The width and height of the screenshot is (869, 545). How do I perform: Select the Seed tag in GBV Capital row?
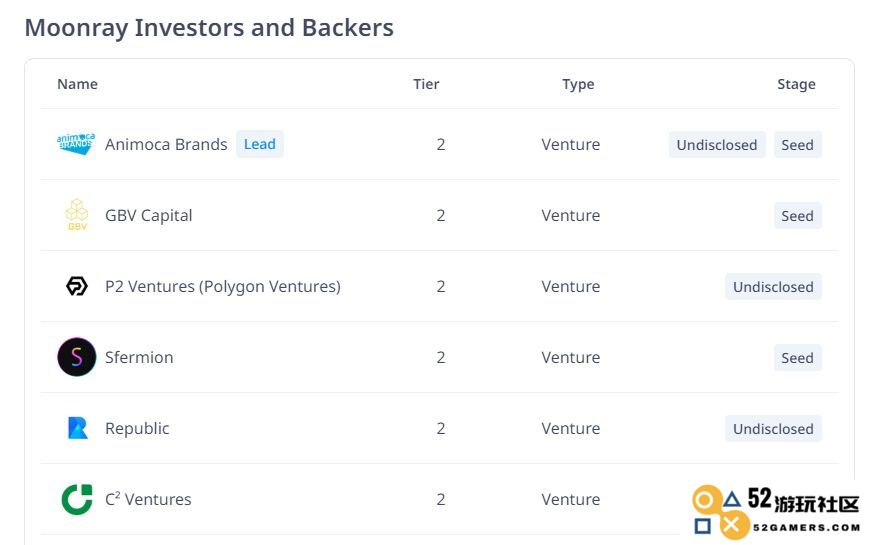click(798, 216)
